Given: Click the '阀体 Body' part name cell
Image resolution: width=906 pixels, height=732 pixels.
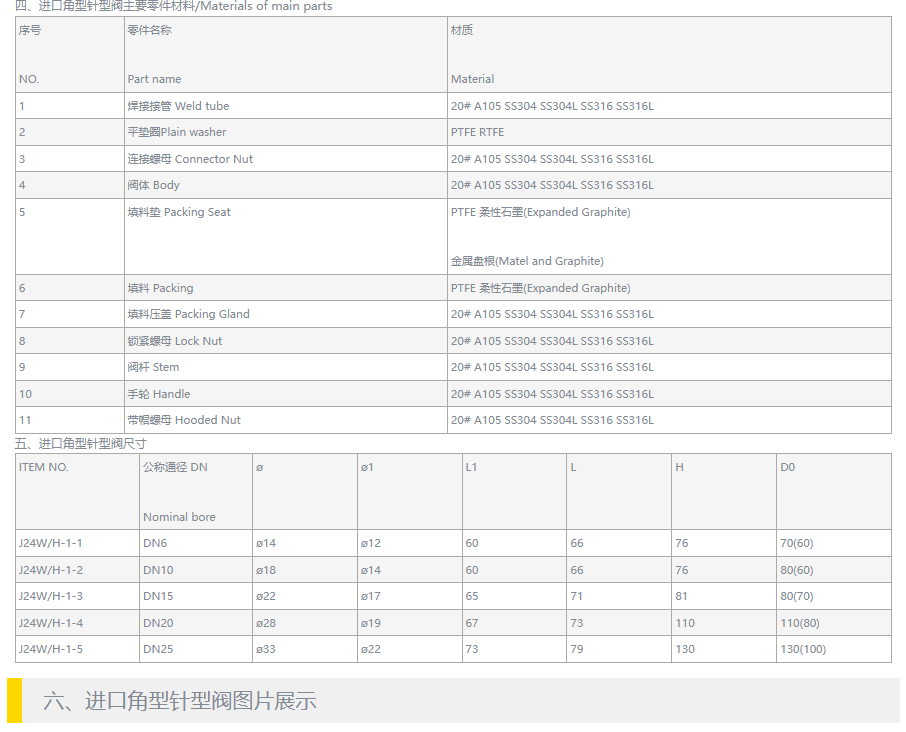Looking at the screenshot, I should click(154, 185).
